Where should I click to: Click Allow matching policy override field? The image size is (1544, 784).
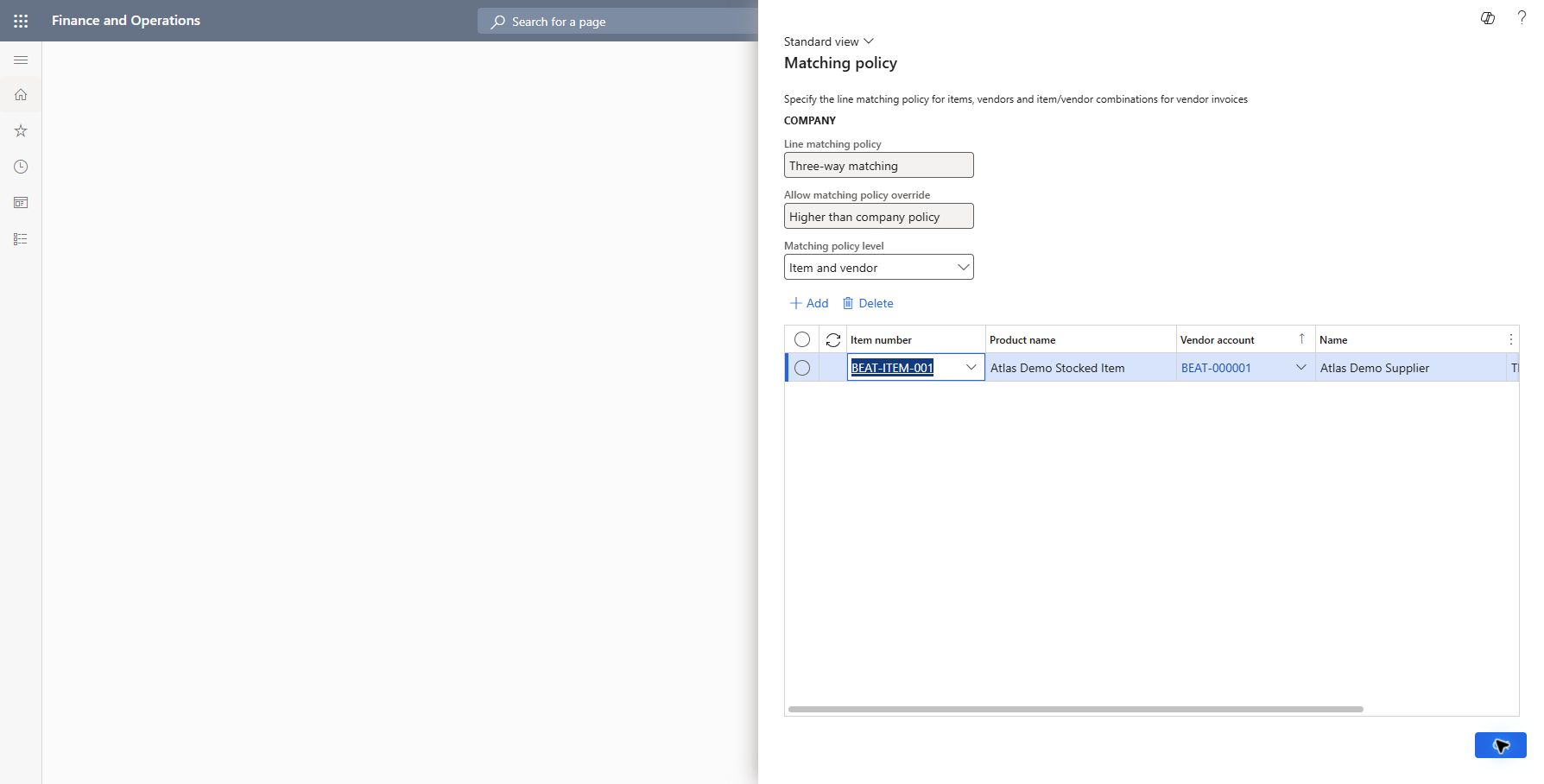879,216
